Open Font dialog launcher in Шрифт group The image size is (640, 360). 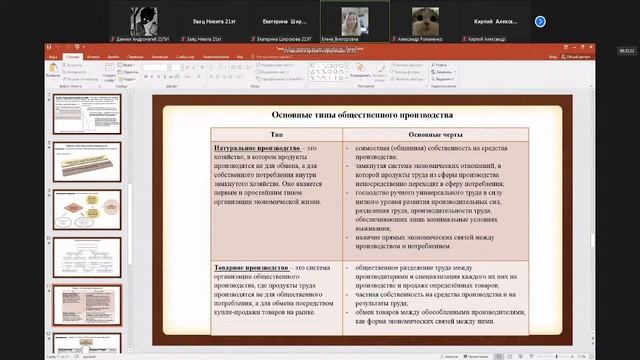click(x=204, y=87)
